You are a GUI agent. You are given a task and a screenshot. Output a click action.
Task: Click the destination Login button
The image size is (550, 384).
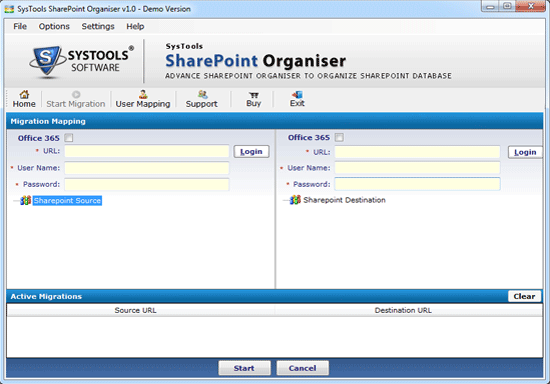(525, 152)
